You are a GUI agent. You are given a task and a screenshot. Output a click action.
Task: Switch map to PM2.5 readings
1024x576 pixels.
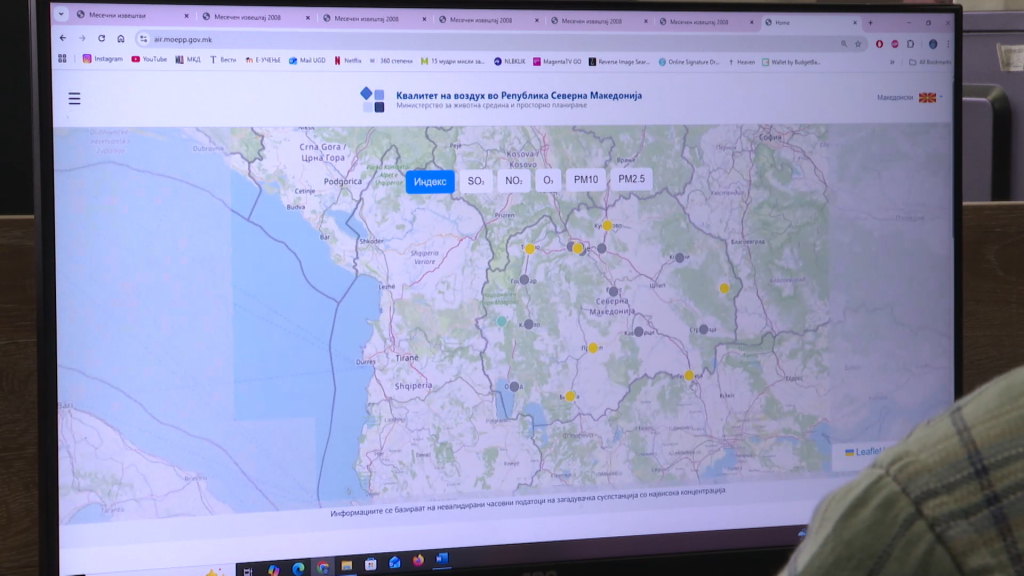click(x=631, y=180)
